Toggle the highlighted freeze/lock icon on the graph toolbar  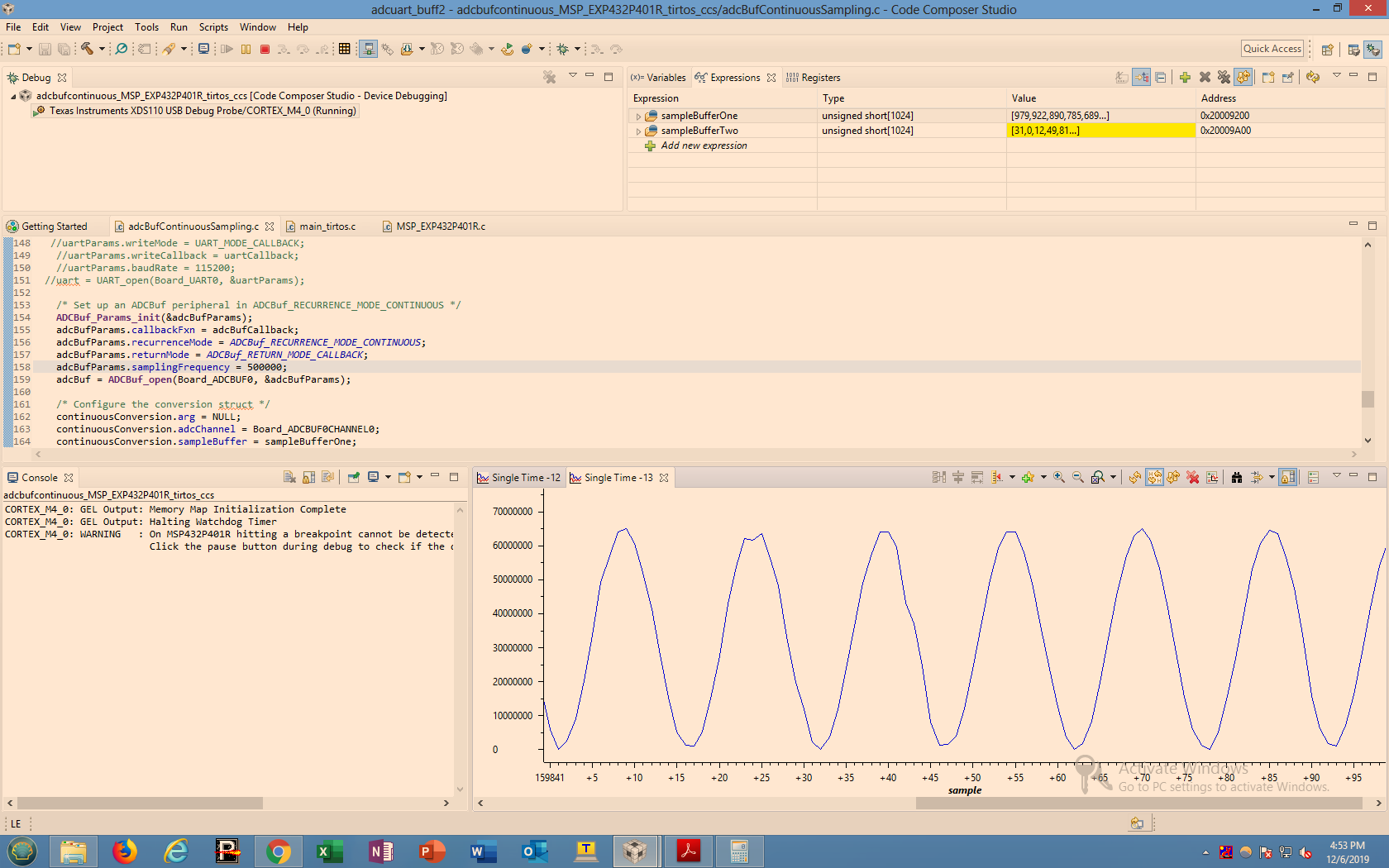[x=1289, y=477]
